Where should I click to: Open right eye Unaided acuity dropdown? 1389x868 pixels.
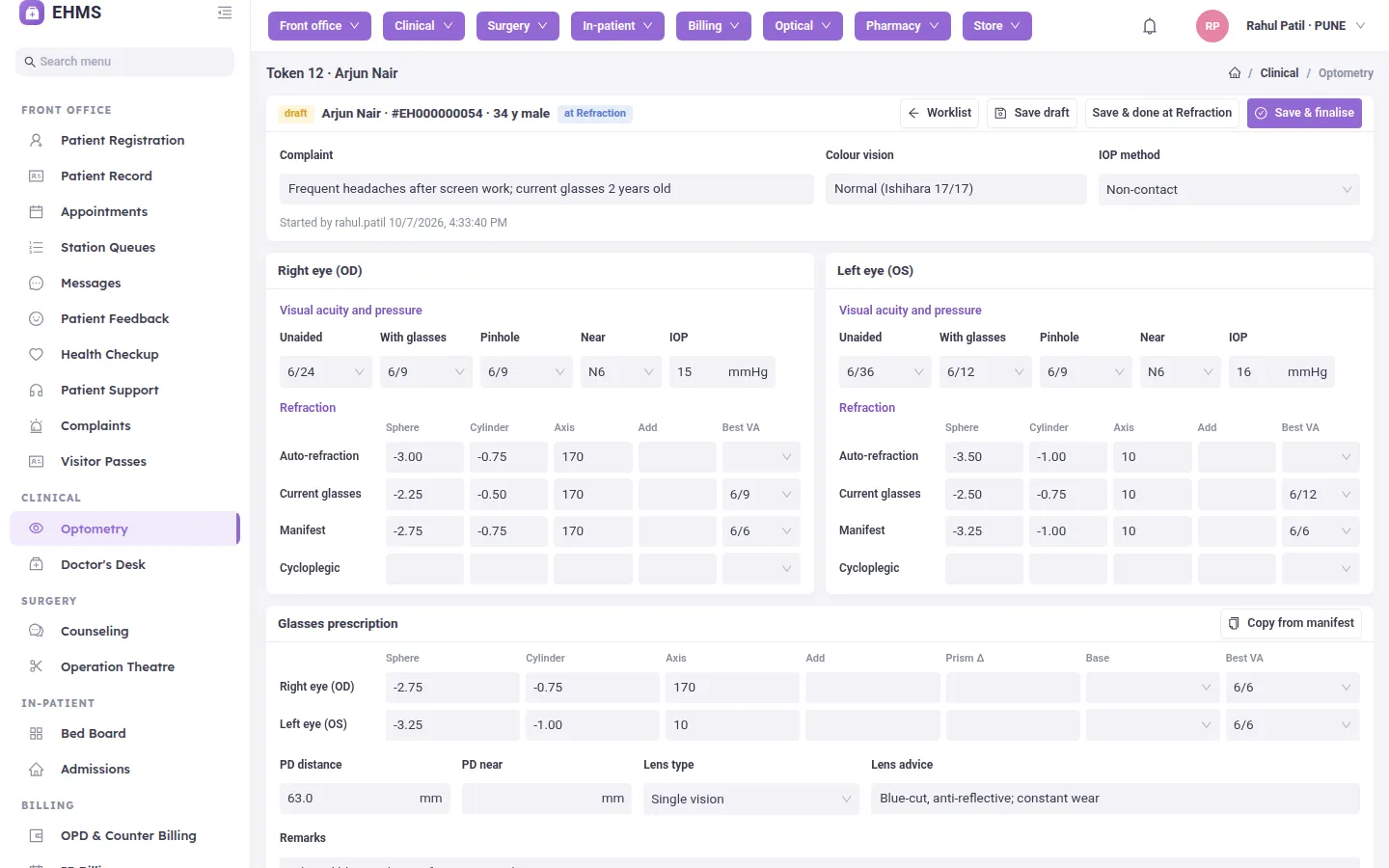(326, 371)
